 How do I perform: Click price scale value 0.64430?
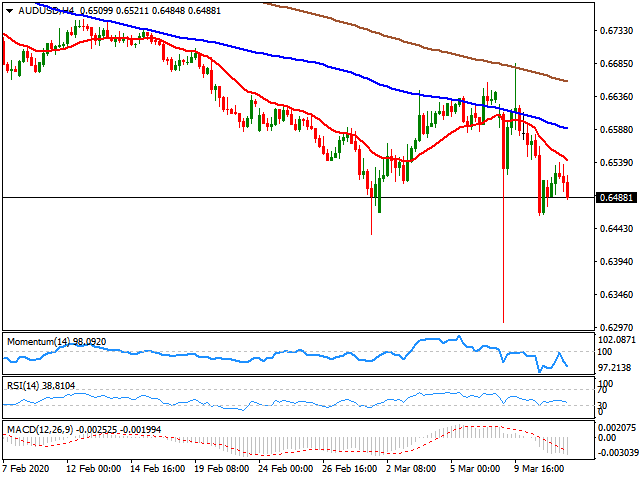pos(616,229)
